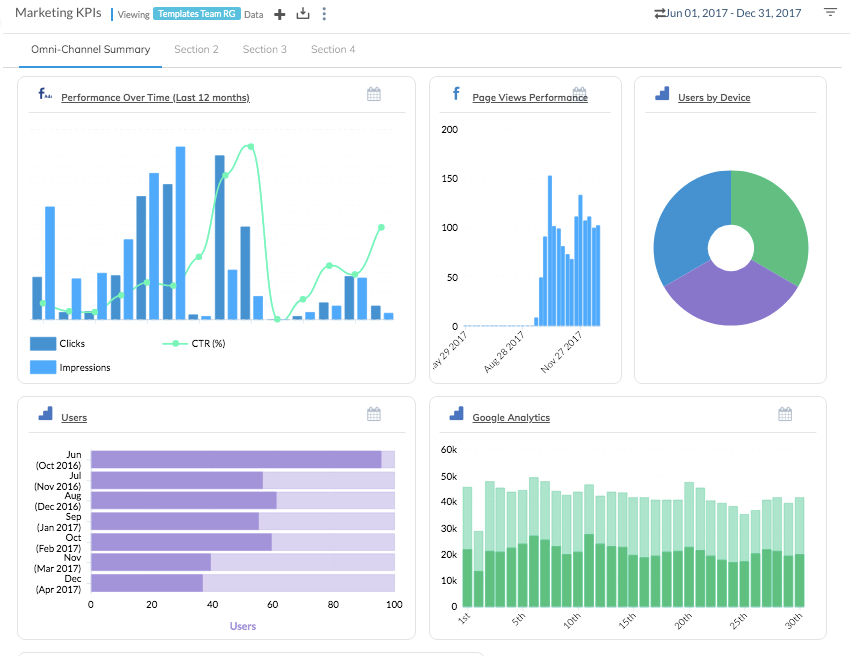The width and height of the screenshot is (857, 656).
Task: Open the three-dot options menu
Action: click(324, 14)
